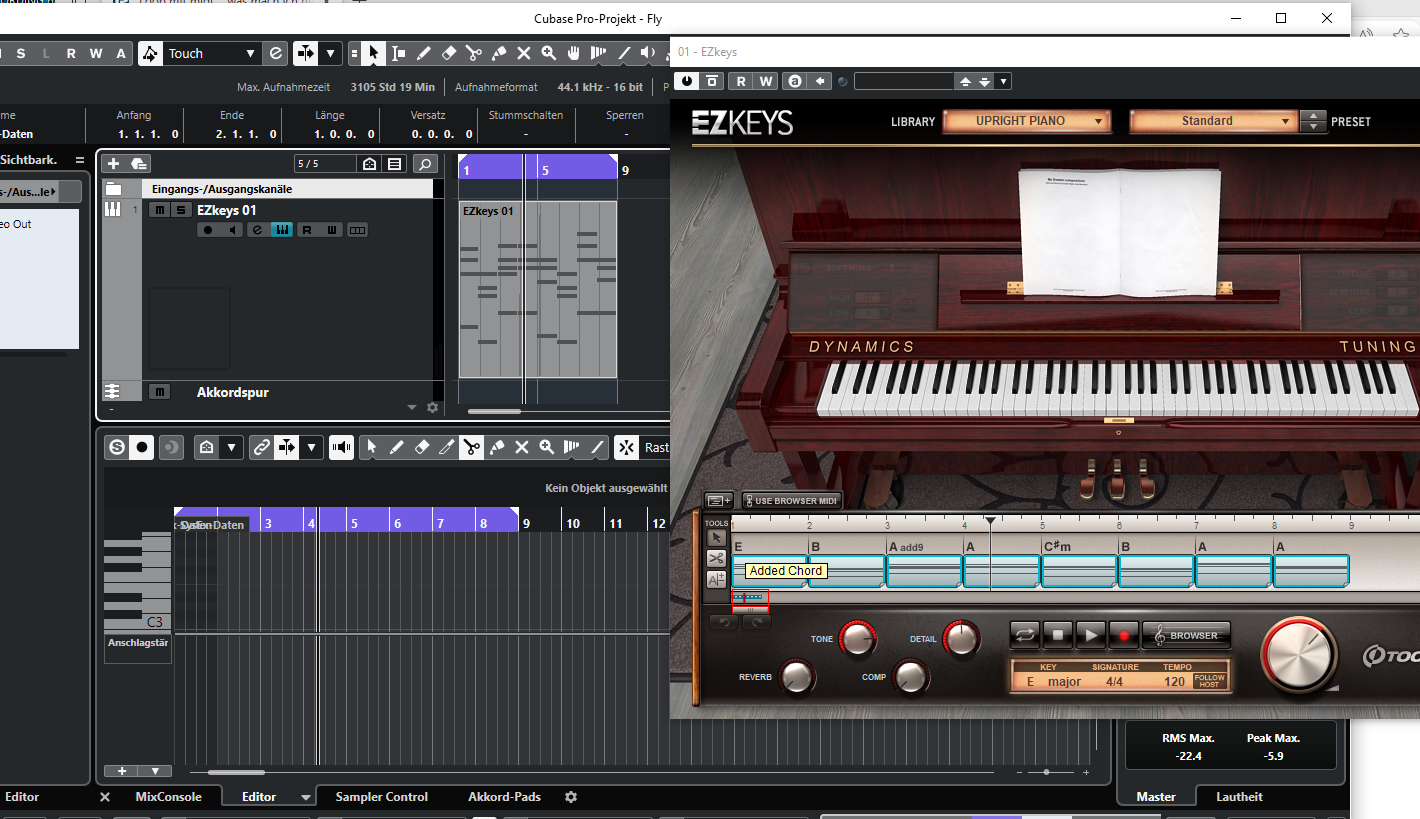Click the EZkeys record button
The width and height of the screenshot is (1420, 819).
point(1124,635)
